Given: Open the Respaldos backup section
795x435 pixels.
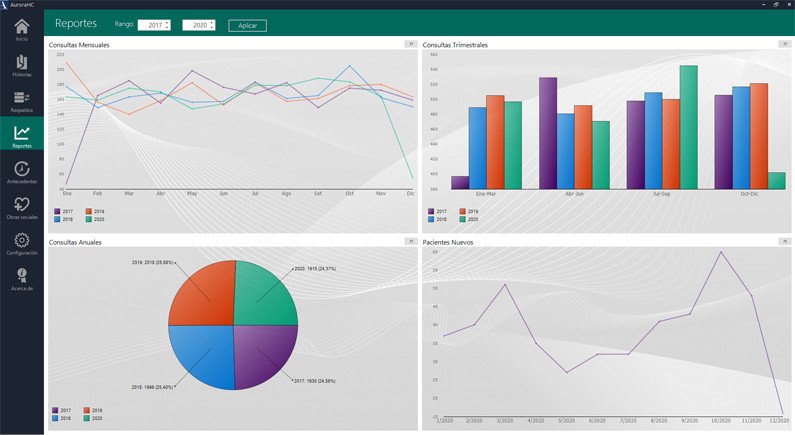Looking at the screenshot, I should 21,100.
